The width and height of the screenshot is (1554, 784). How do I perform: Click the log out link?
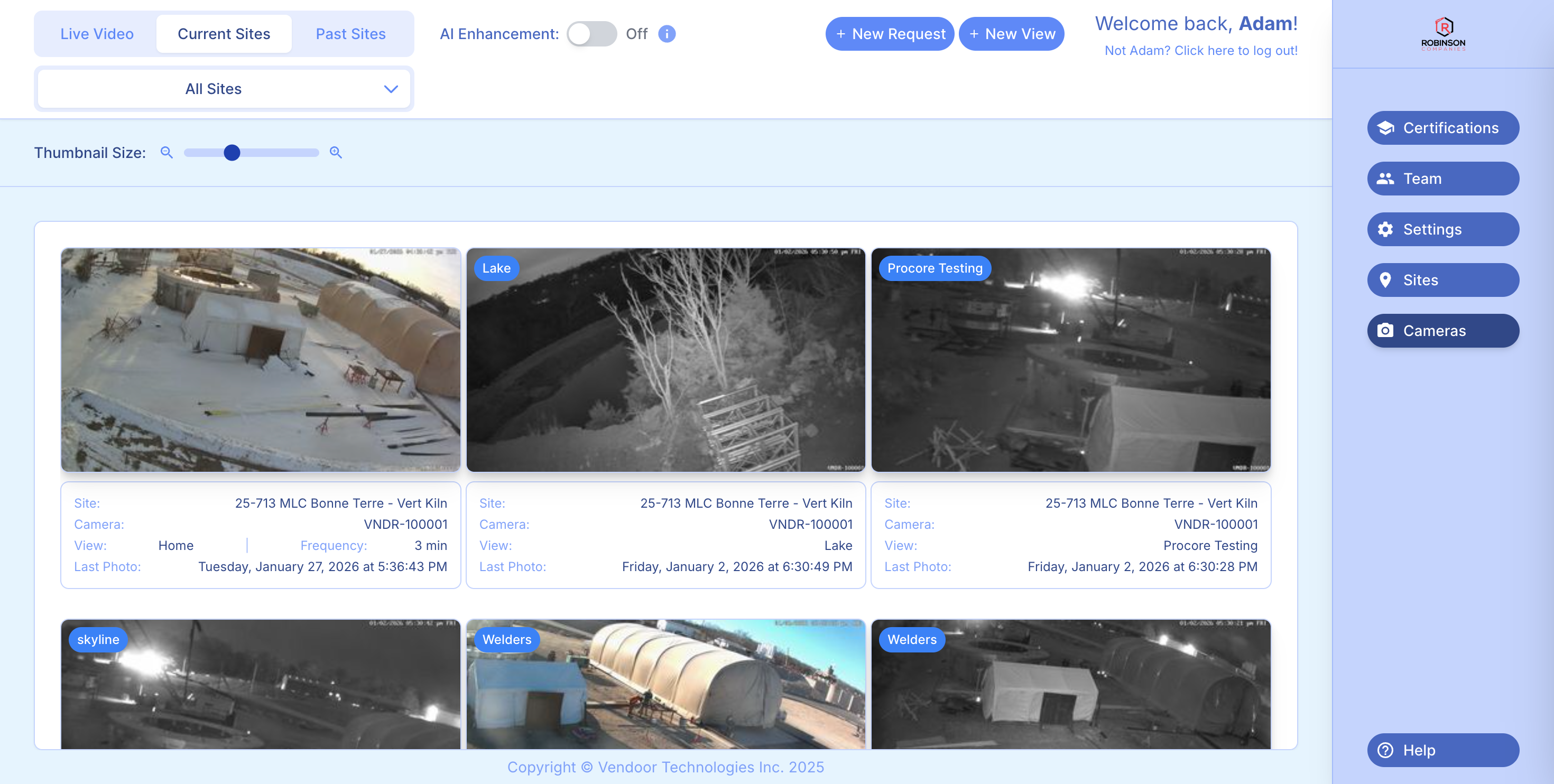[x=1201, y=51]
